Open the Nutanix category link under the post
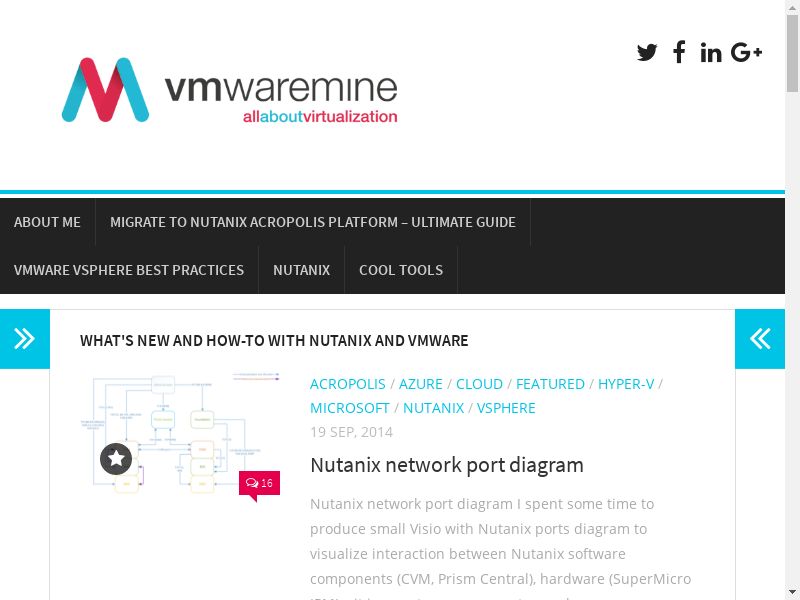Screen dimensions: 800x600 pyautogui.click(x=433, y=408)
